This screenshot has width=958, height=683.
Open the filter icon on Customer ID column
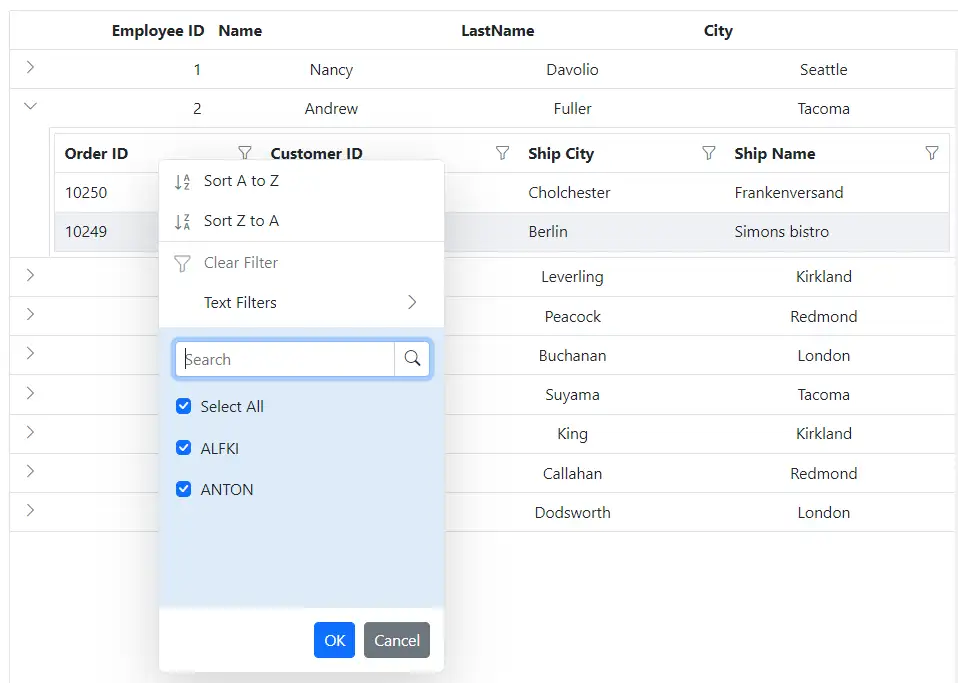(x=501, y=153)
